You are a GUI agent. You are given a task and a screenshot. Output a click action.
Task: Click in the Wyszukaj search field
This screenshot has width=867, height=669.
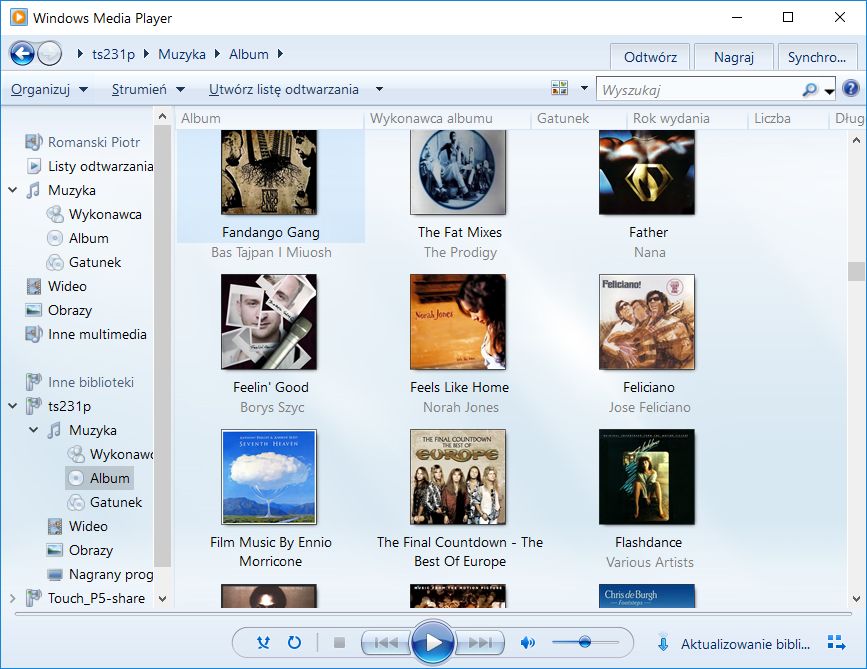coord(699,90)
